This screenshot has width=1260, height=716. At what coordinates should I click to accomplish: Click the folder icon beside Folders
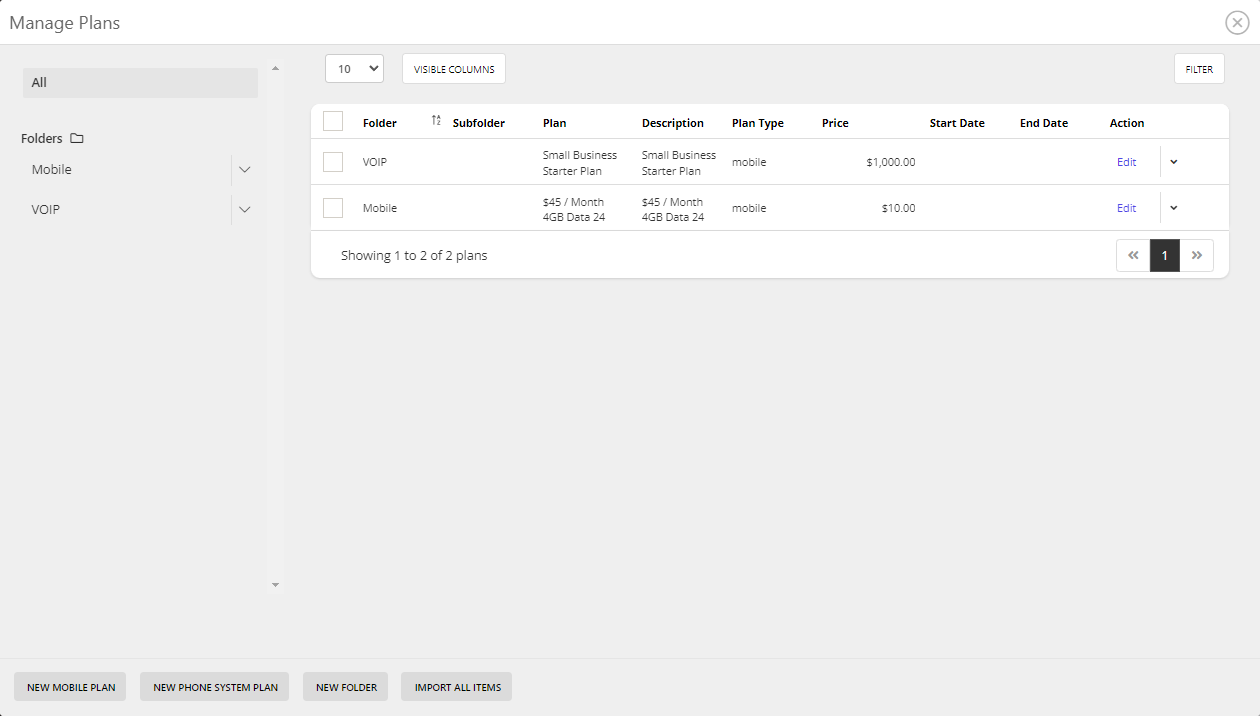coord(77,139)
